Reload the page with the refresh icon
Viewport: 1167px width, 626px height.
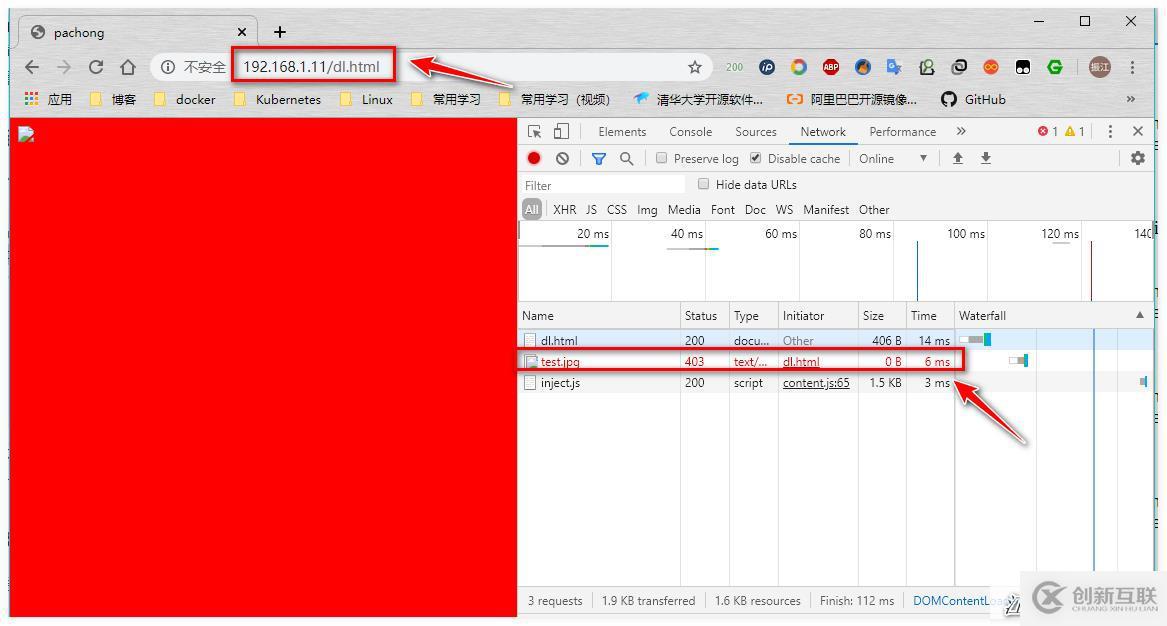(96, 67)
